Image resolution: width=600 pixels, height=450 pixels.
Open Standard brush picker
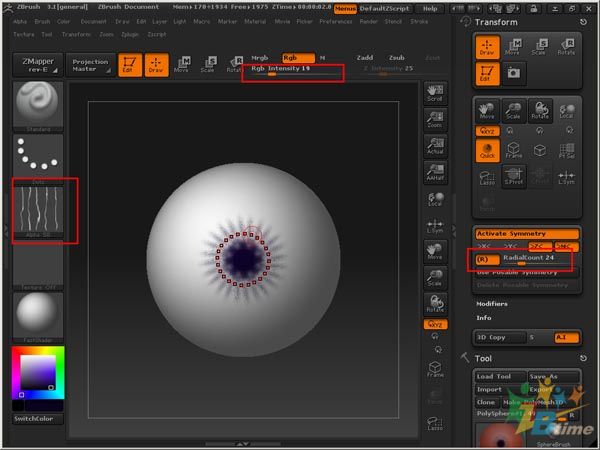click(x=38, y=107)
